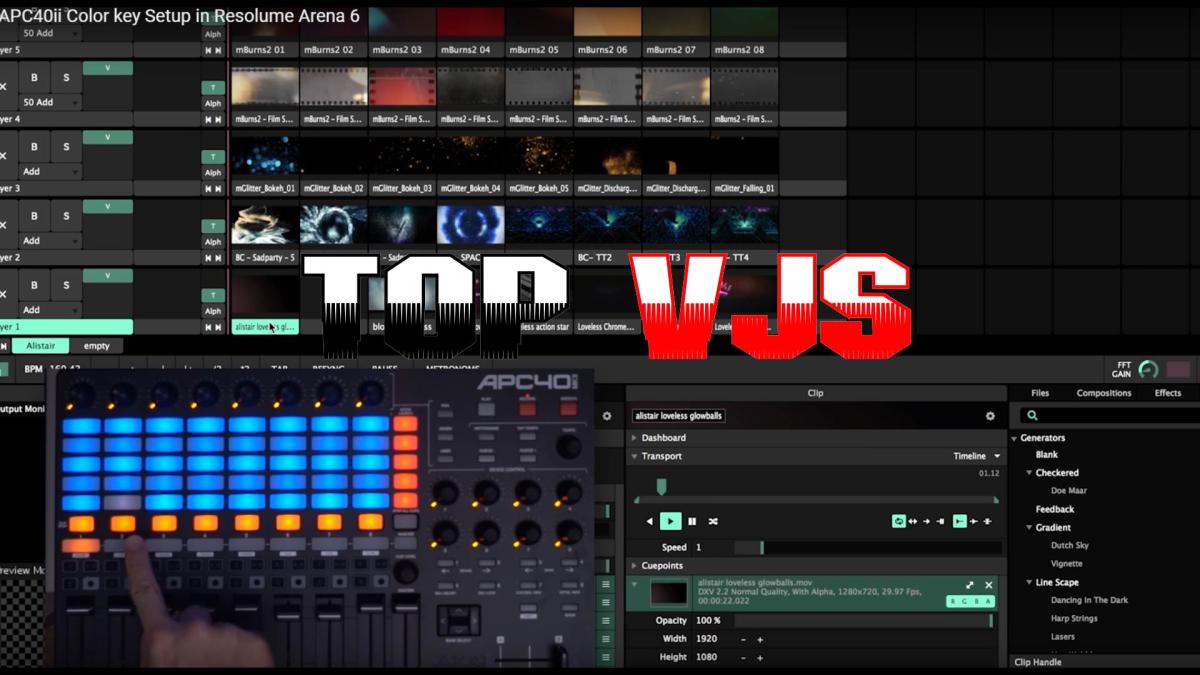The height and width of the screenshot is (675, 1200).
Task: Click the transport timeline playhead marker
Action: coord(661,487)
